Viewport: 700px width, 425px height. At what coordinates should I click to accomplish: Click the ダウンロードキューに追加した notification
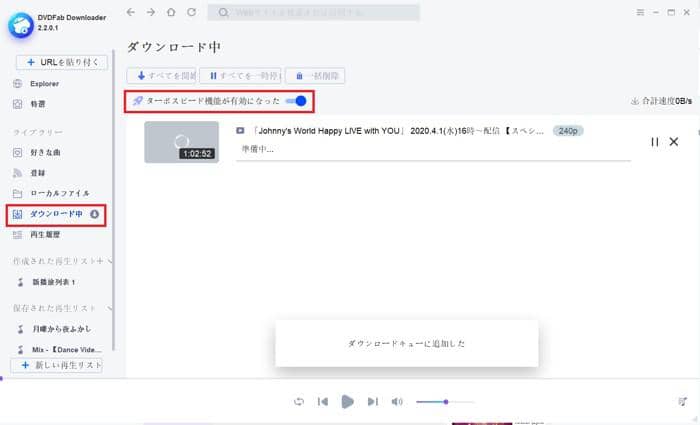pyautogui.click(x=407, y=343)
